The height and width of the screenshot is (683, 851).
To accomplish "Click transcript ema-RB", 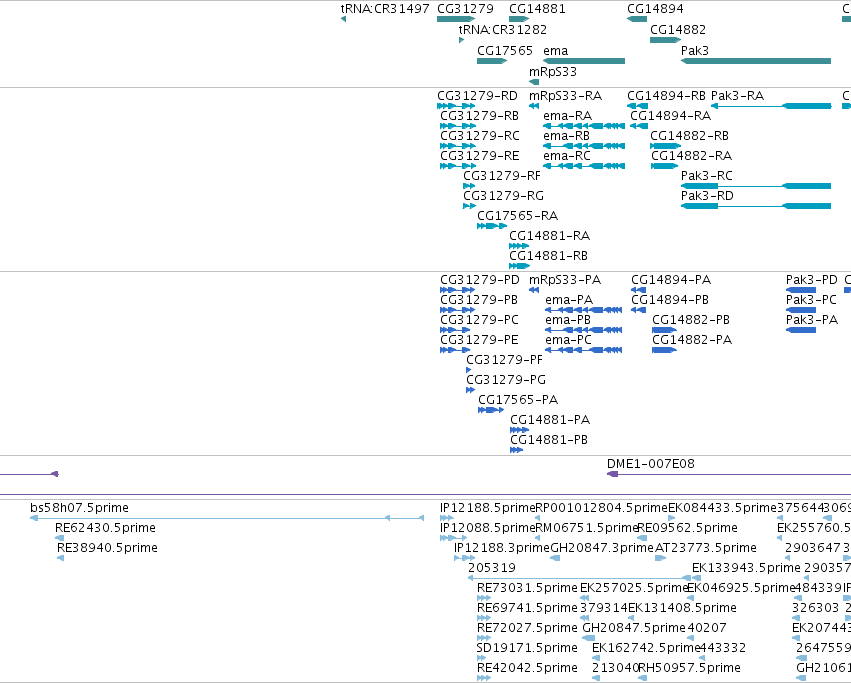I will tap(567, 136).
